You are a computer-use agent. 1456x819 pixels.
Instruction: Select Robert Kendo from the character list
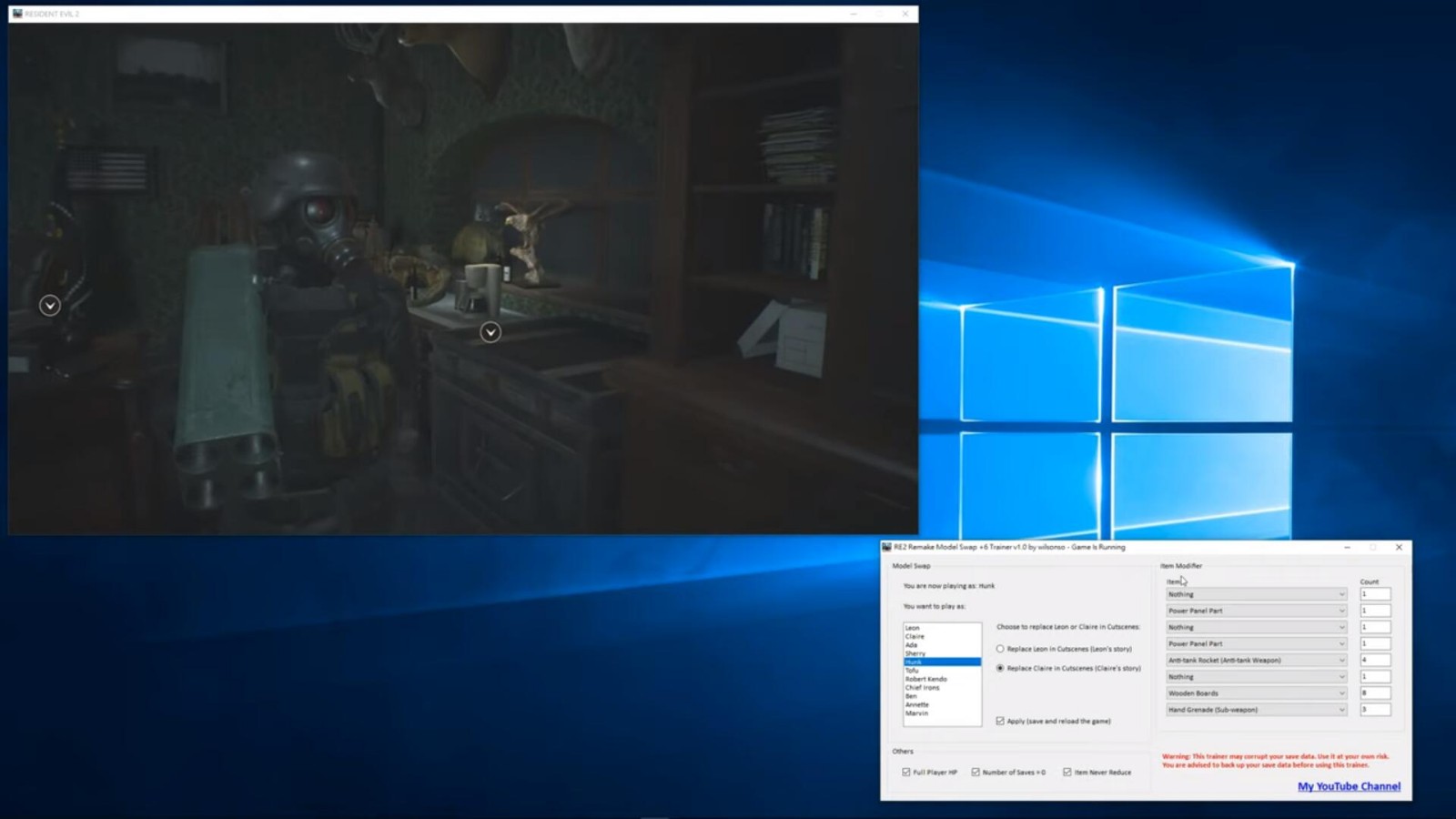pyautogui.click(x=925, y=679)
